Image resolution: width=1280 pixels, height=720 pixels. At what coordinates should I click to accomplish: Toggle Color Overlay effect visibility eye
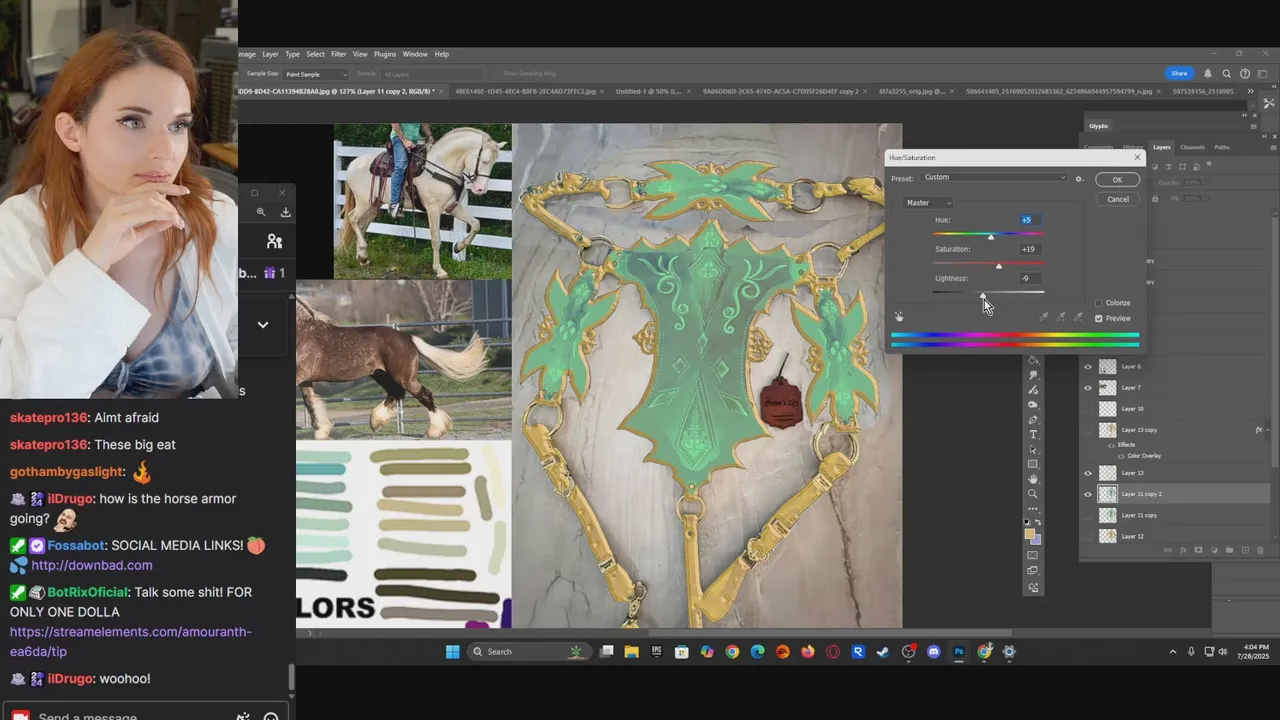[1121, 456]
